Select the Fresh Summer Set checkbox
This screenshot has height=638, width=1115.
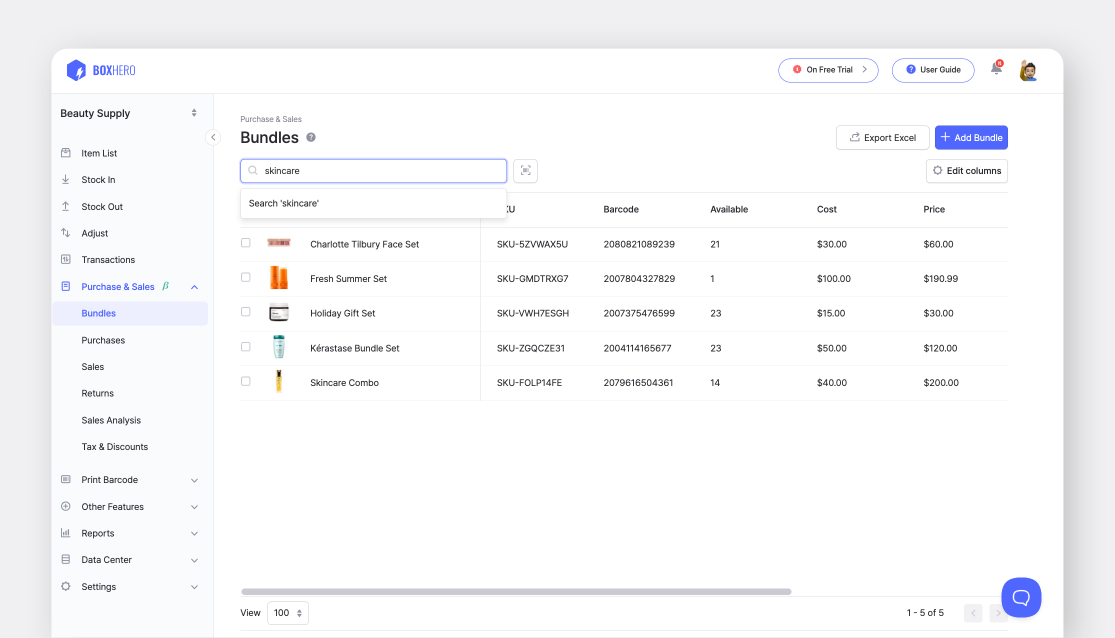click(245, 278)
